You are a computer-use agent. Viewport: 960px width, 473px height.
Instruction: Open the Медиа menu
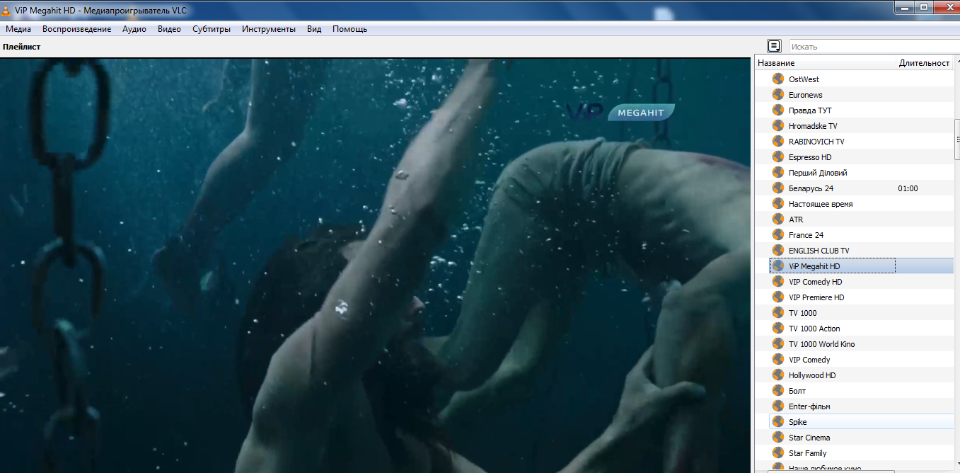(x=18, y=29)
